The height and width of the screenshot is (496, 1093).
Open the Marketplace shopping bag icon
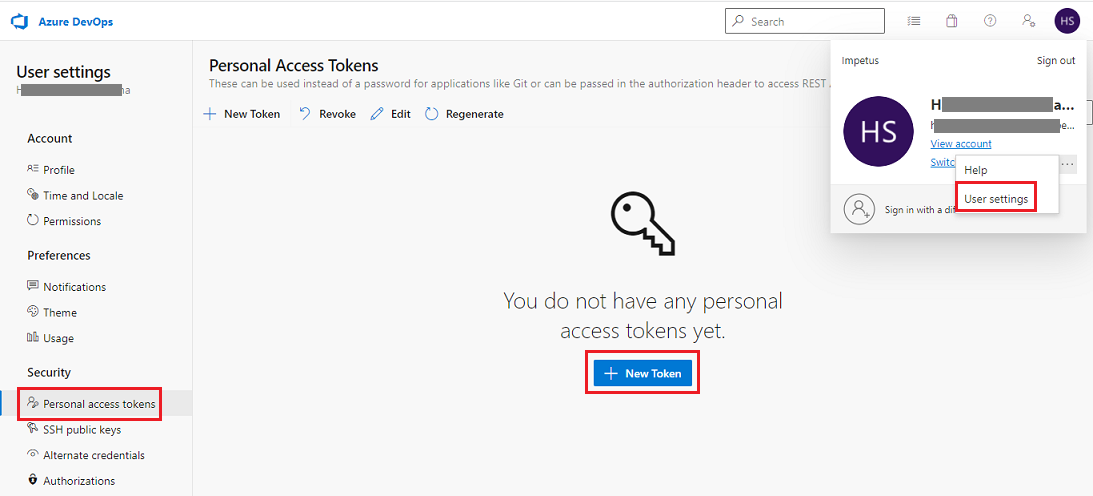click(x=951, y=21)
